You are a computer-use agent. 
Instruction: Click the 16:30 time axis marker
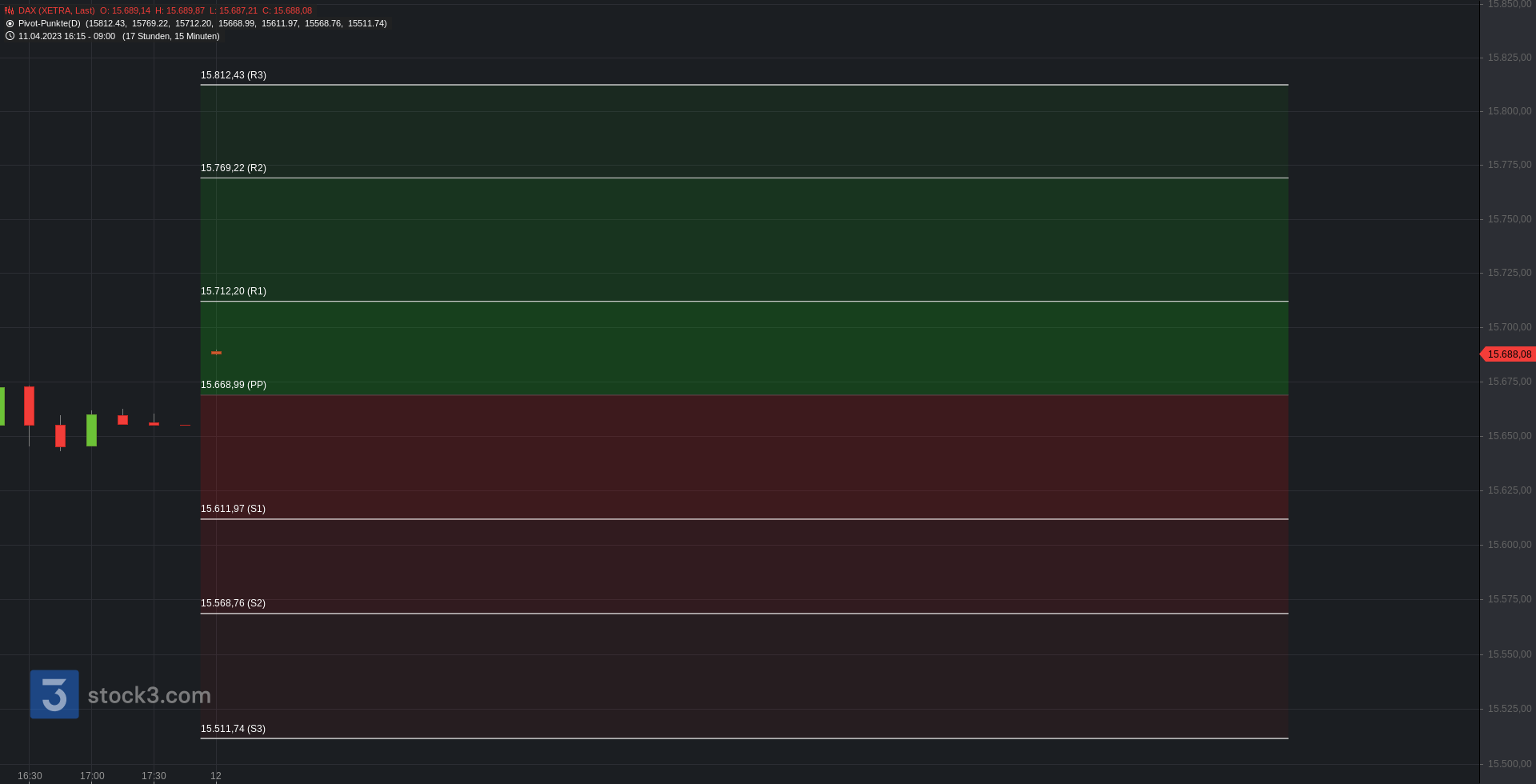point(30,776)
